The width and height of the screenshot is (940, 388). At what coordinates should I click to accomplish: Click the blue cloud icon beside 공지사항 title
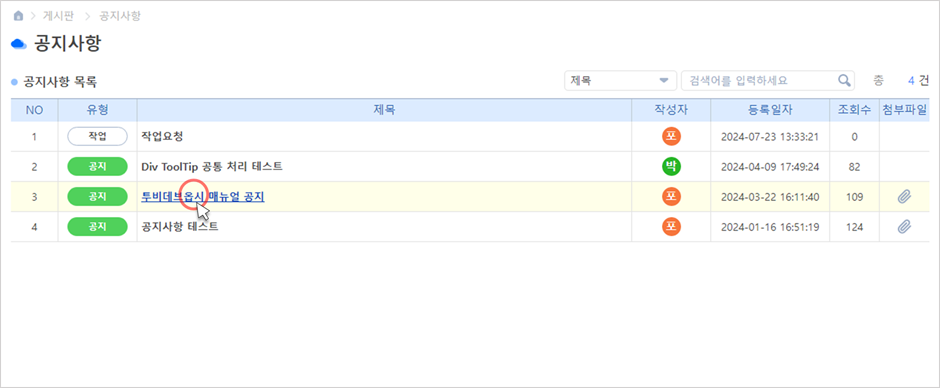pos(19,44)
